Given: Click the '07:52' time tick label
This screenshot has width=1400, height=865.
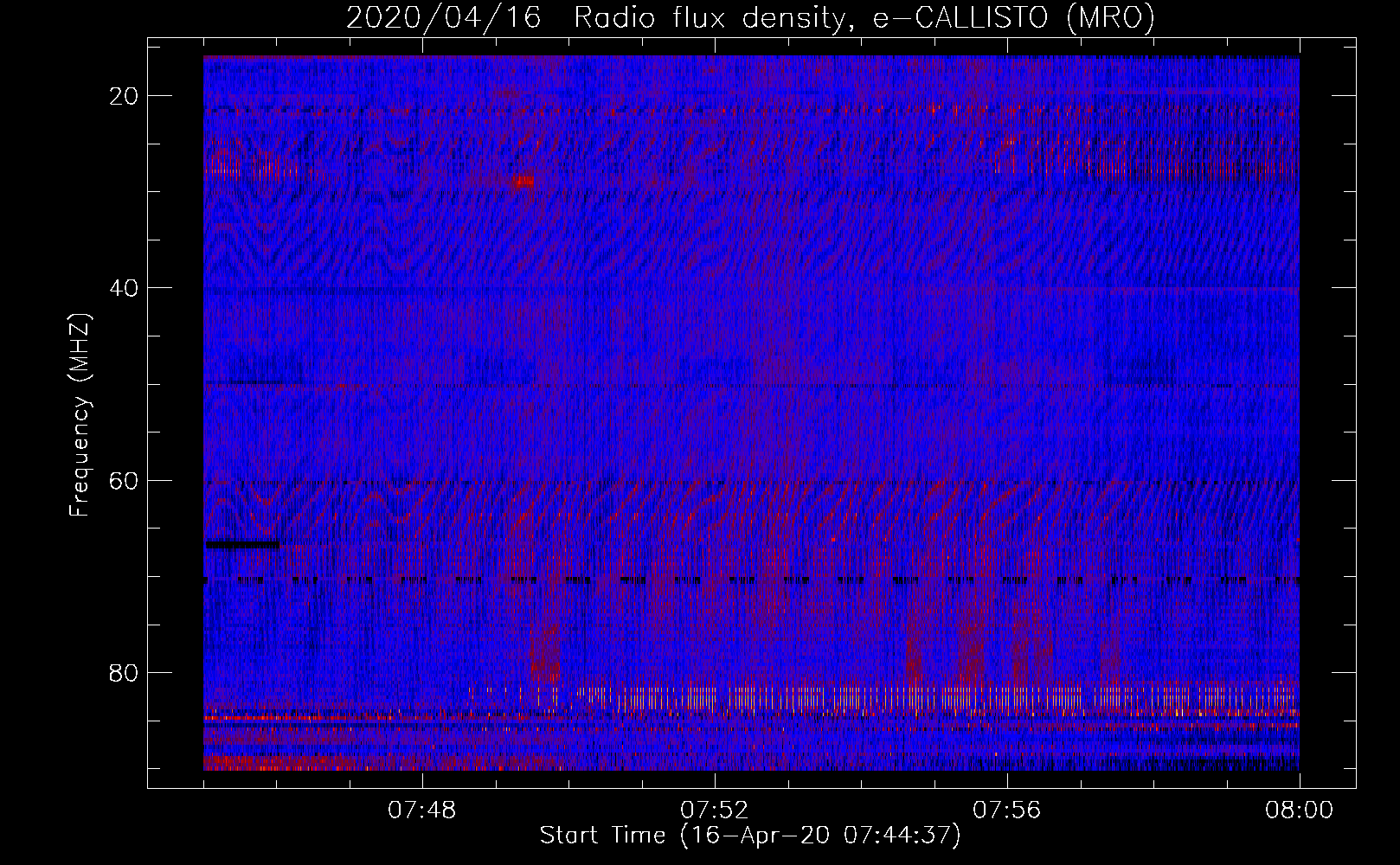Looking at the screenshot, I should [715, 811].
